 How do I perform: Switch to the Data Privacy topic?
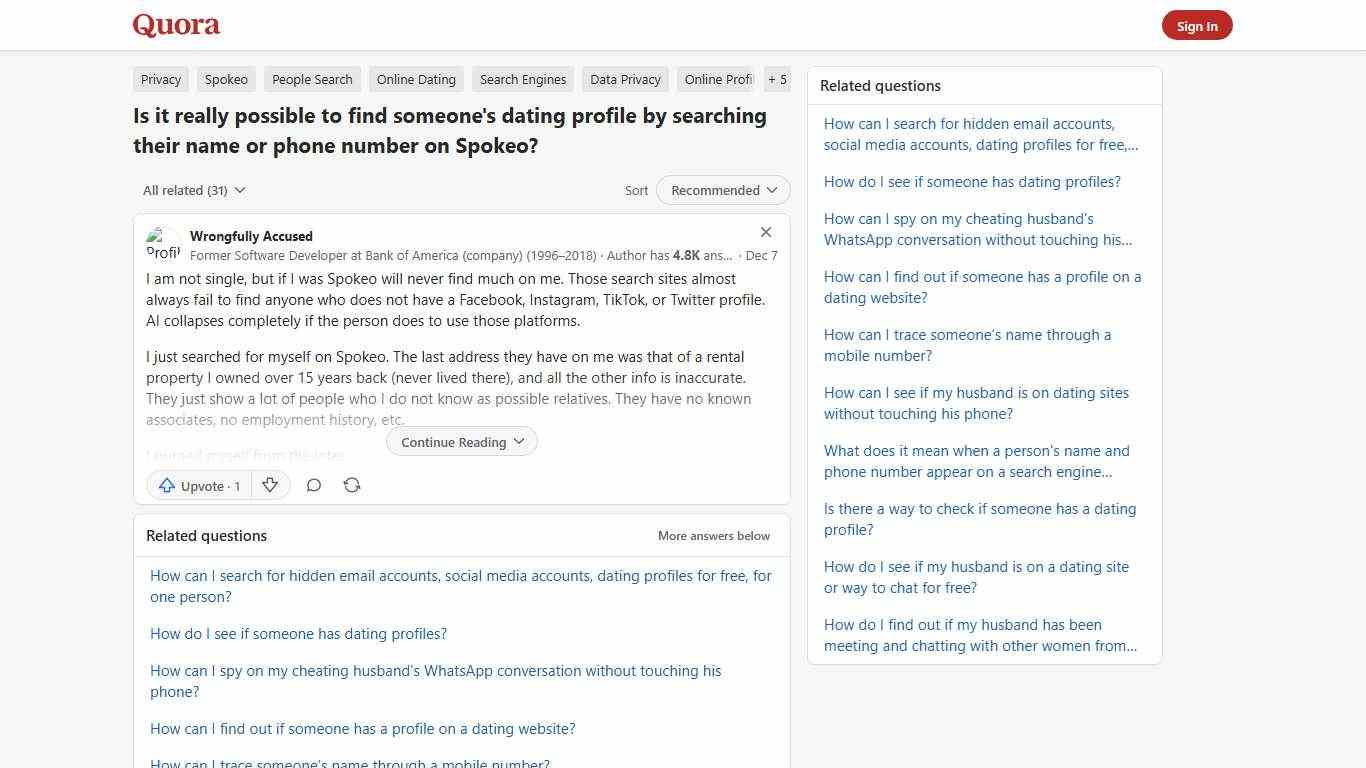coord(624,79)
